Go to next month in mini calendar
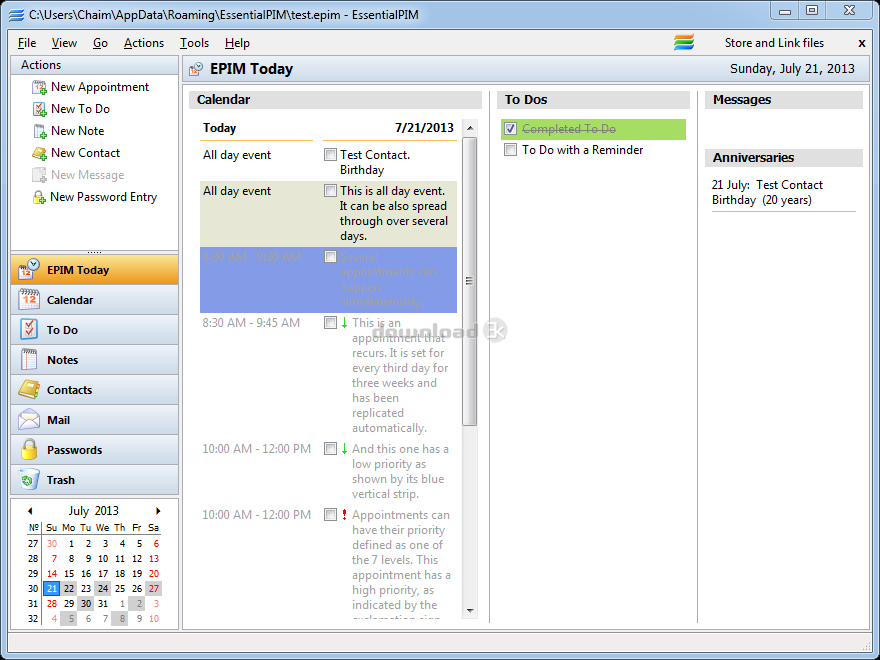Image resolution: width=880 pixels, height=660 pixels. point(158,511)
